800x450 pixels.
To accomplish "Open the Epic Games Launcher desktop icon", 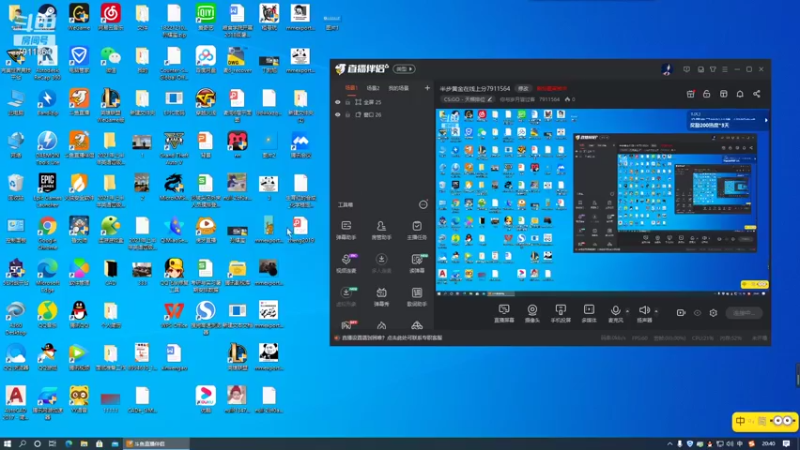I will click(x=47, y=189).
